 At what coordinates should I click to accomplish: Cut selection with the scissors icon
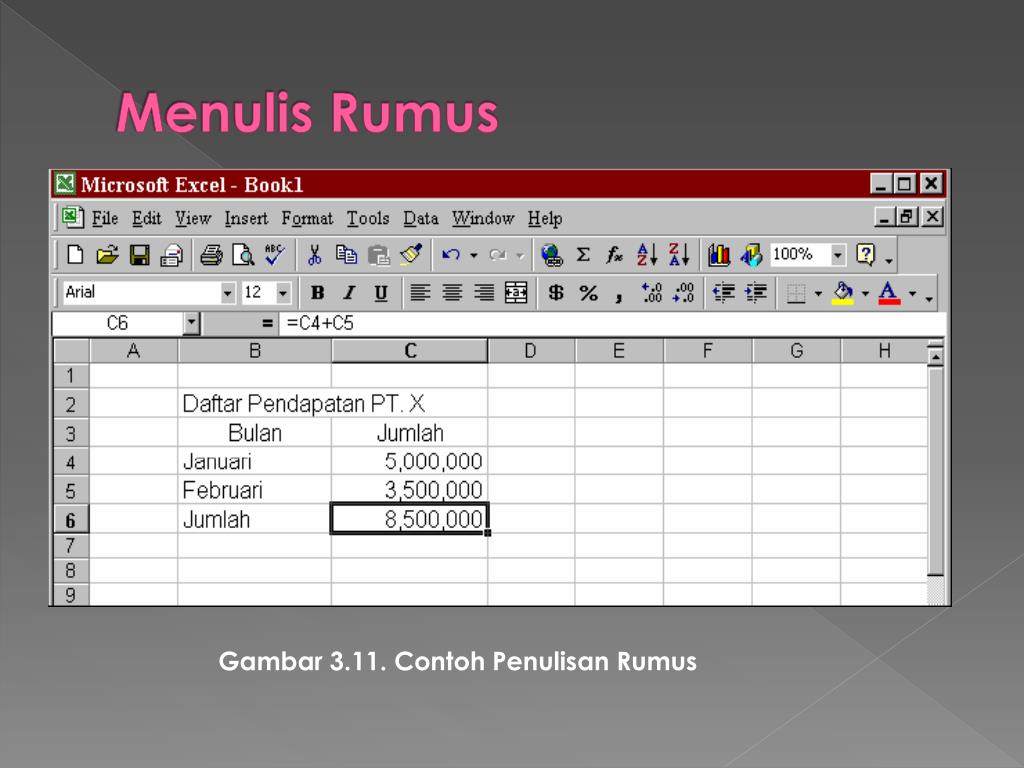(314, 255)
